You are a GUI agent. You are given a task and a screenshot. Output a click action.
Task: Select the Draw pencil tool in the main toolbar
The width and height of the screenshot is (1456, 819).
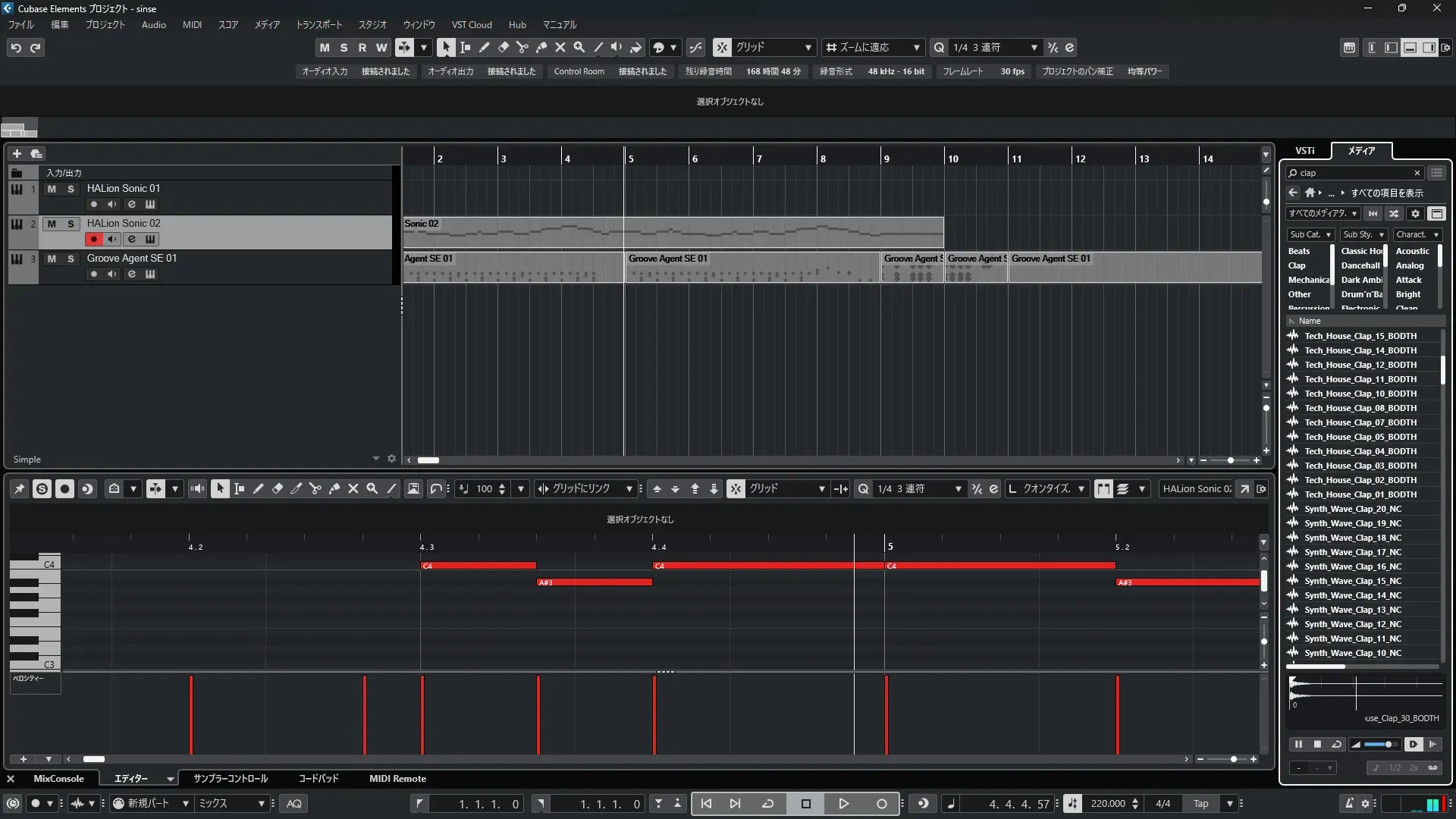click(484, 47)
